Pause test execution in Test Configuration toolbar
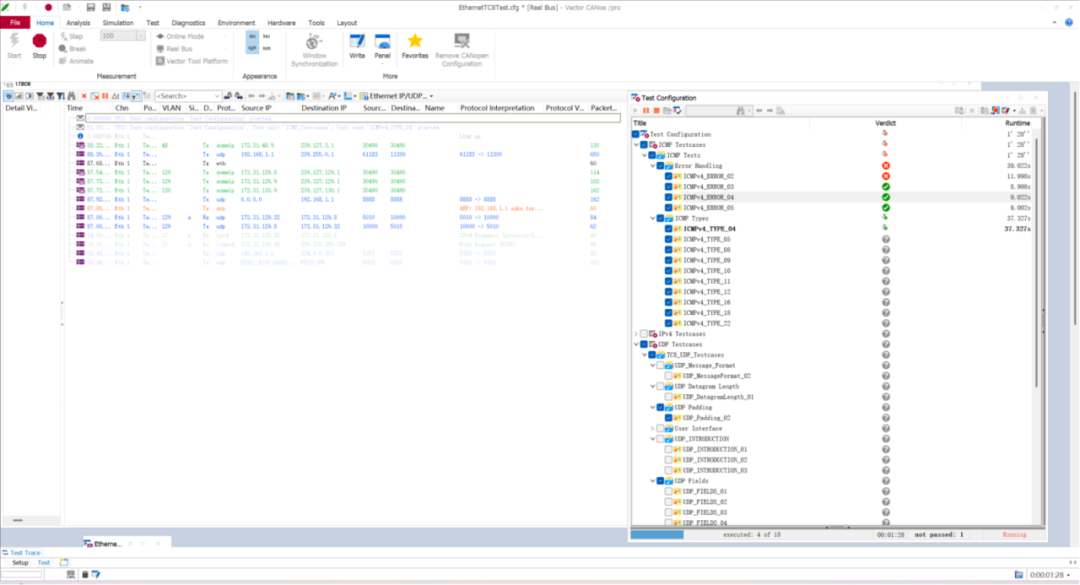This screenshot has width=1080, height=585. point(646,110)
